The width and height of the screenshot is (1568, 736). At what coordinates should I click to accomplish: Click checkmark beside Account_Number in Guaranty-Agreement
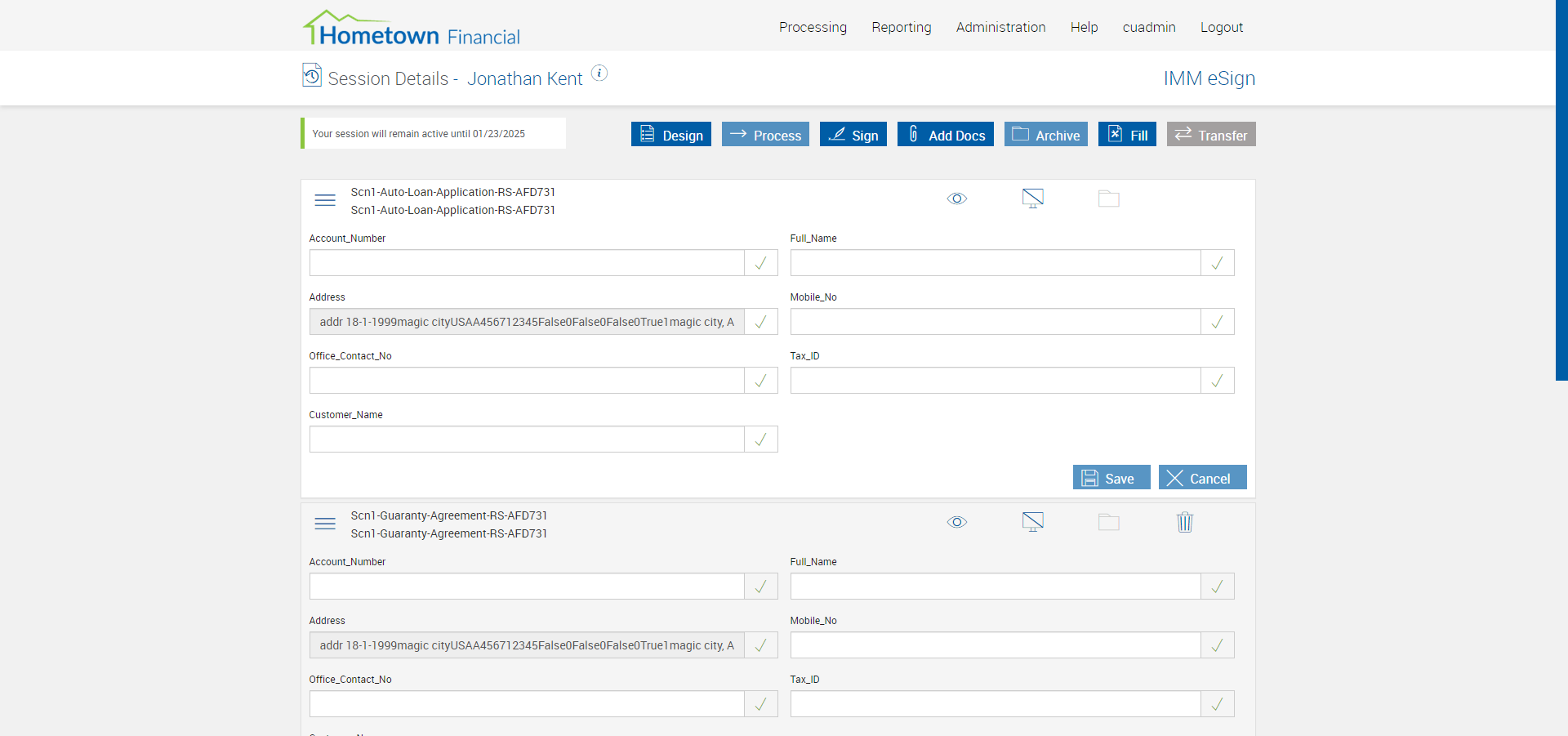[x=761, y=587]
